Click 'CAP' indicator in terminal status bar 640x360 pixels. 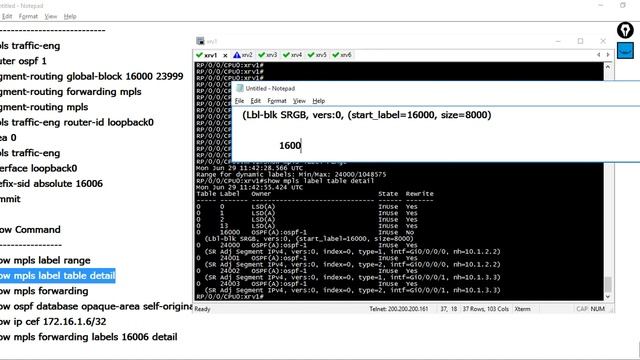582,309
